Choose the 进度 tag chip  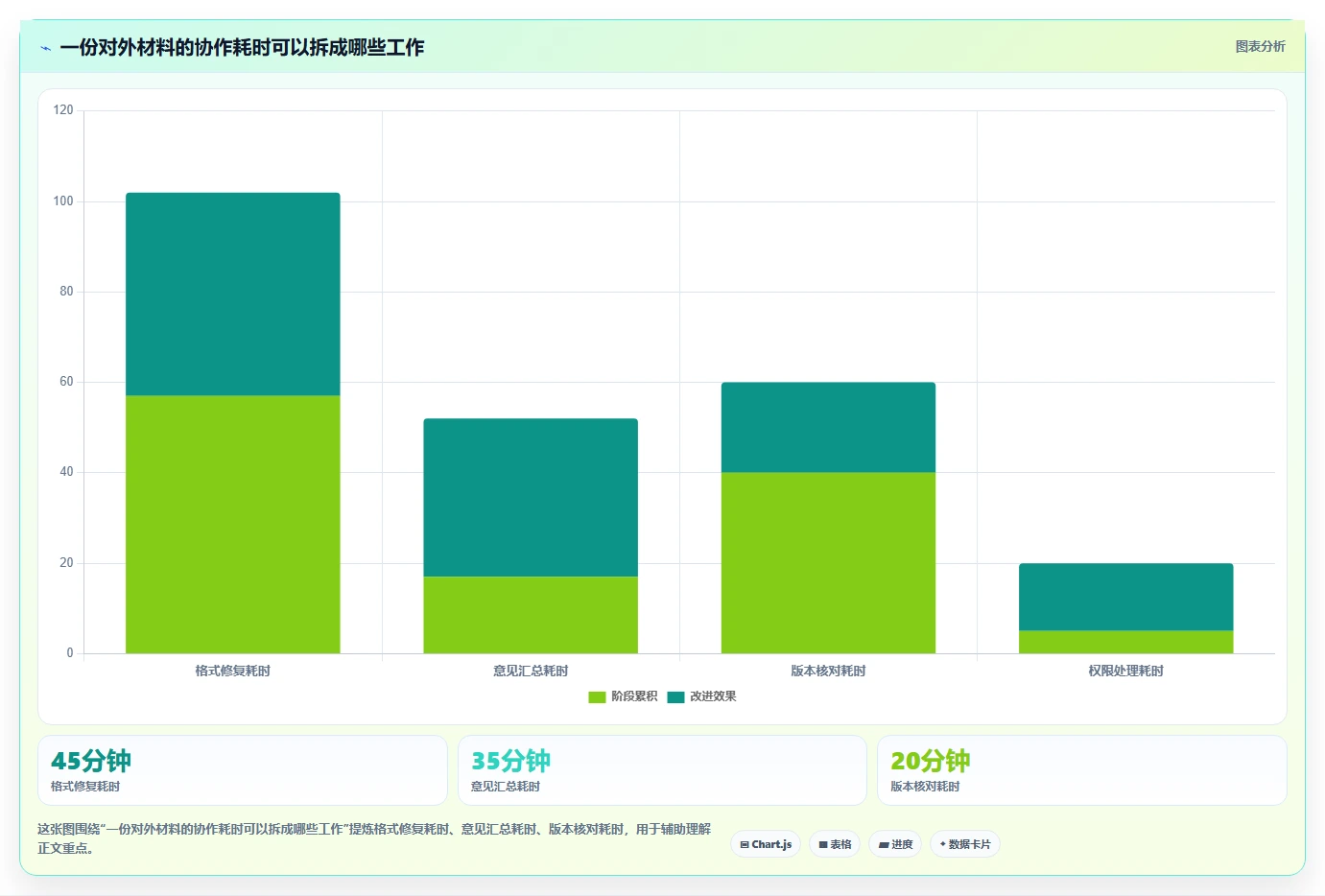tap(895, 844)
